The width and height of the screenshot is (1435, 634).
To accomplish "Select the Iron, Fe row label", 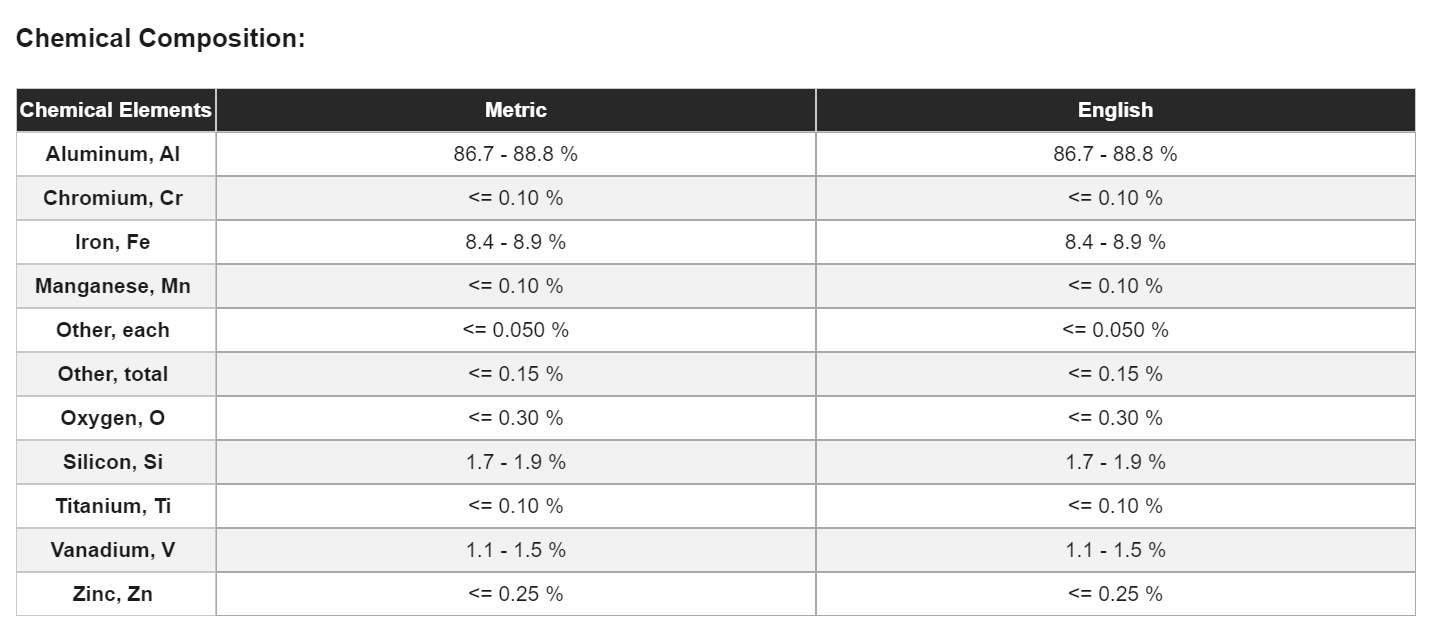I will pyautogui.click(x=113, y=242).
